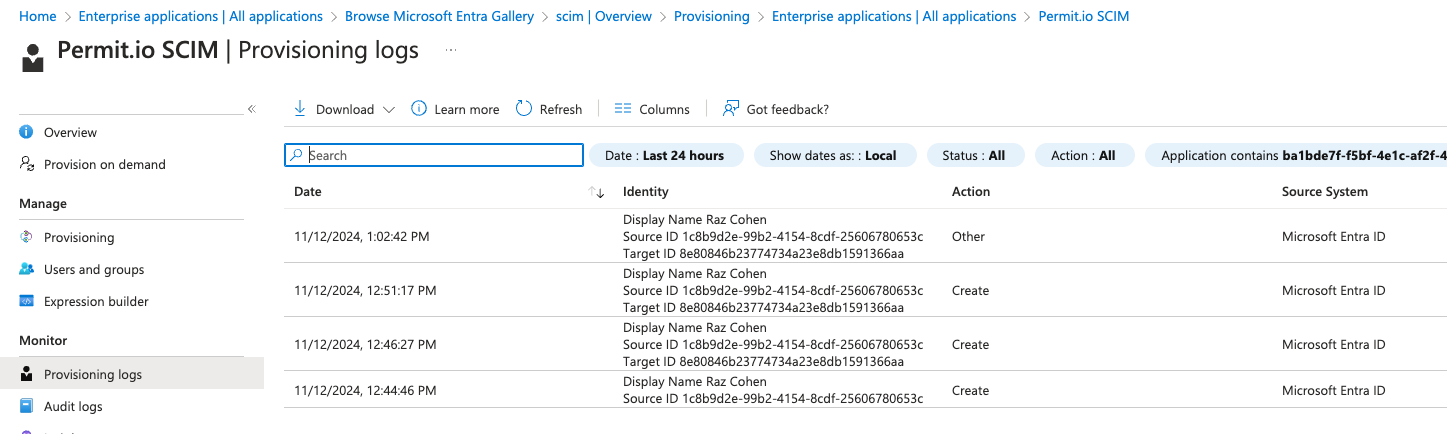This screenshot has width=1447, height=434.
Task: Click the Learn more info icon
Action: 419,109
